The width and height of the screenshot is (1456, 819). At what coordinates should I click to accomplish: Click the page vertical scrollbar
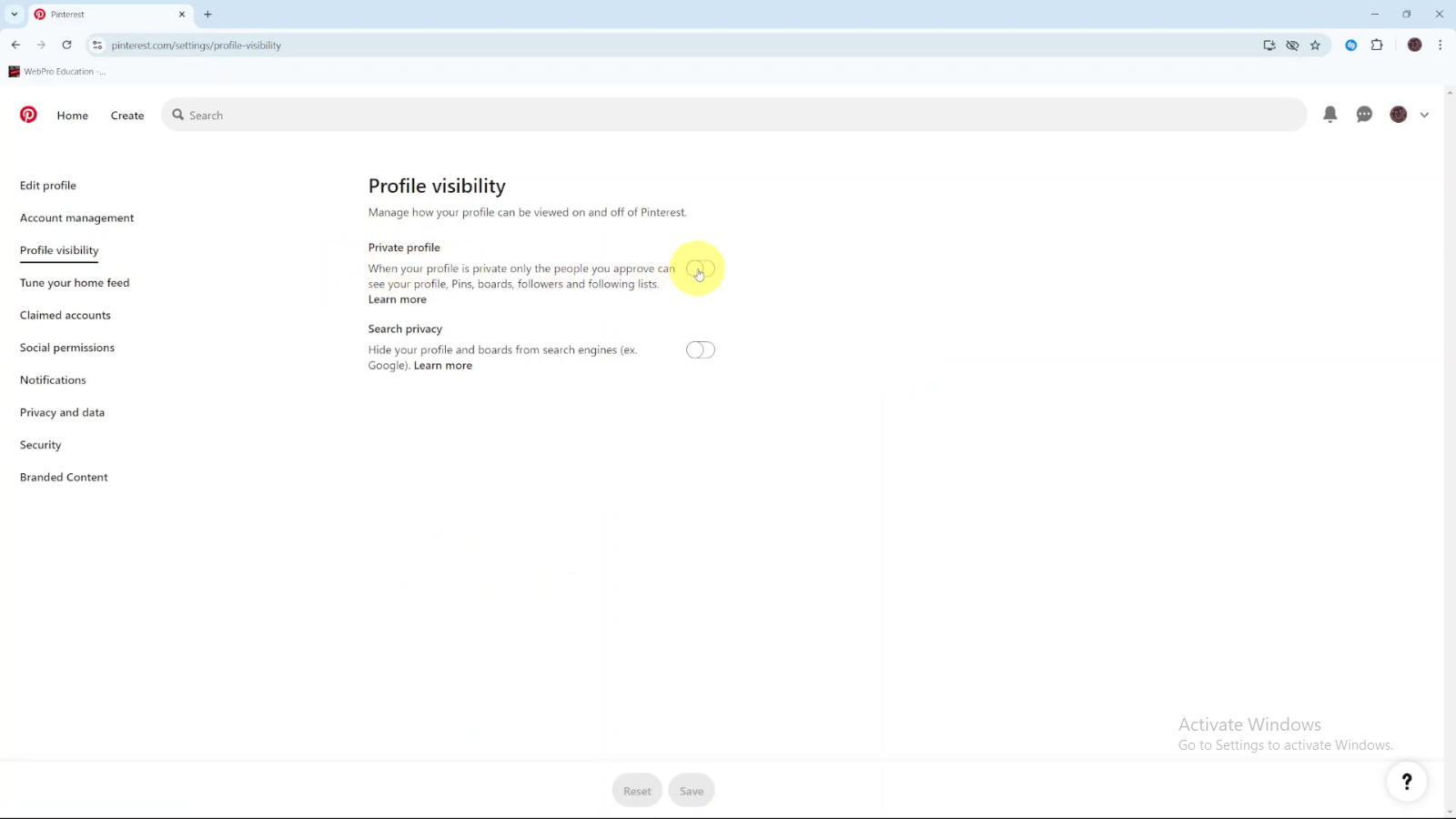click(x=1450, y=452)
